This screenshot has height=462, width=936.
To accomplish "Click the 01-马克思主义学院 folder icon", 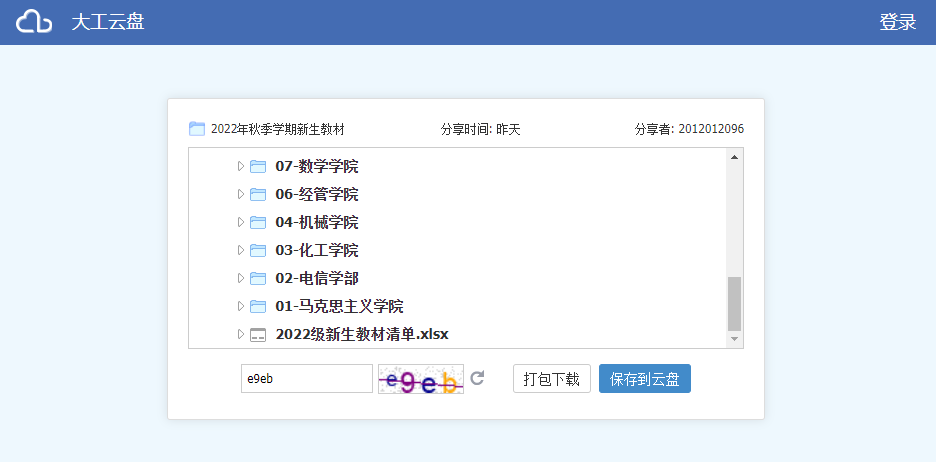I will (258, 306).
